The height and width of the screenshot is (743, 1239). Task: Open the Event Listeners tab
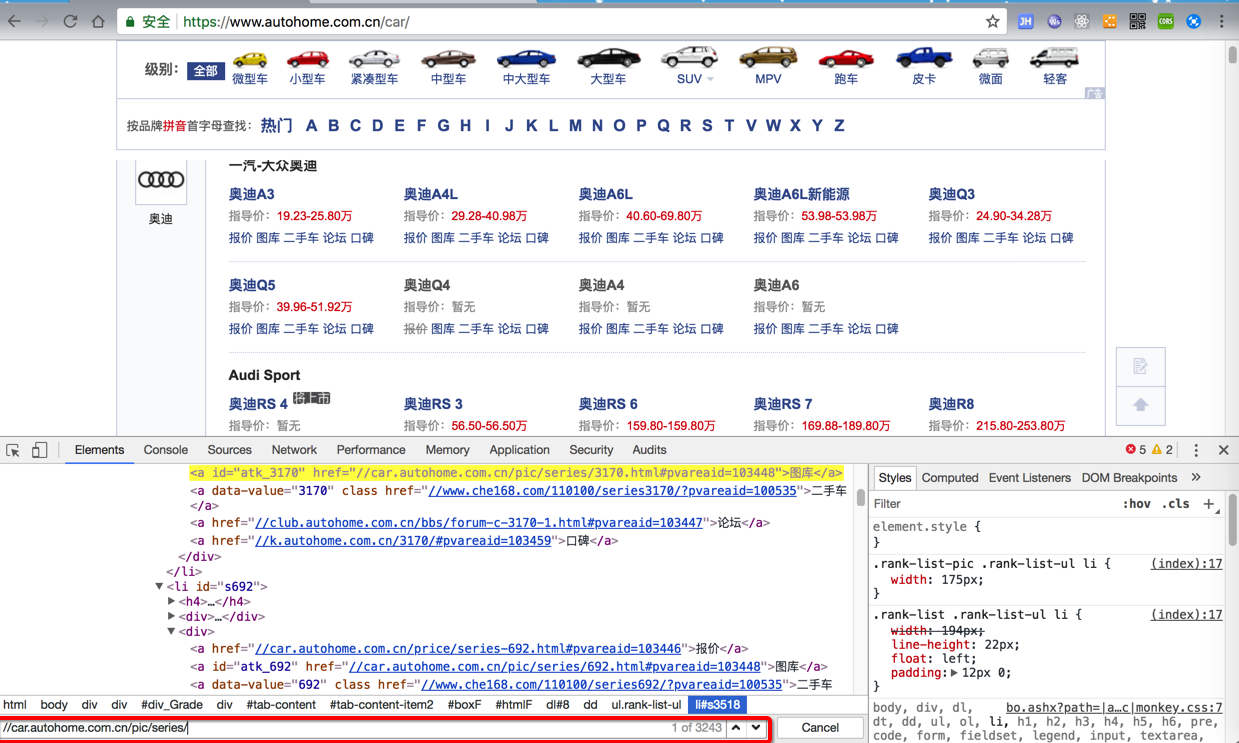click(x=1030, y=478)
